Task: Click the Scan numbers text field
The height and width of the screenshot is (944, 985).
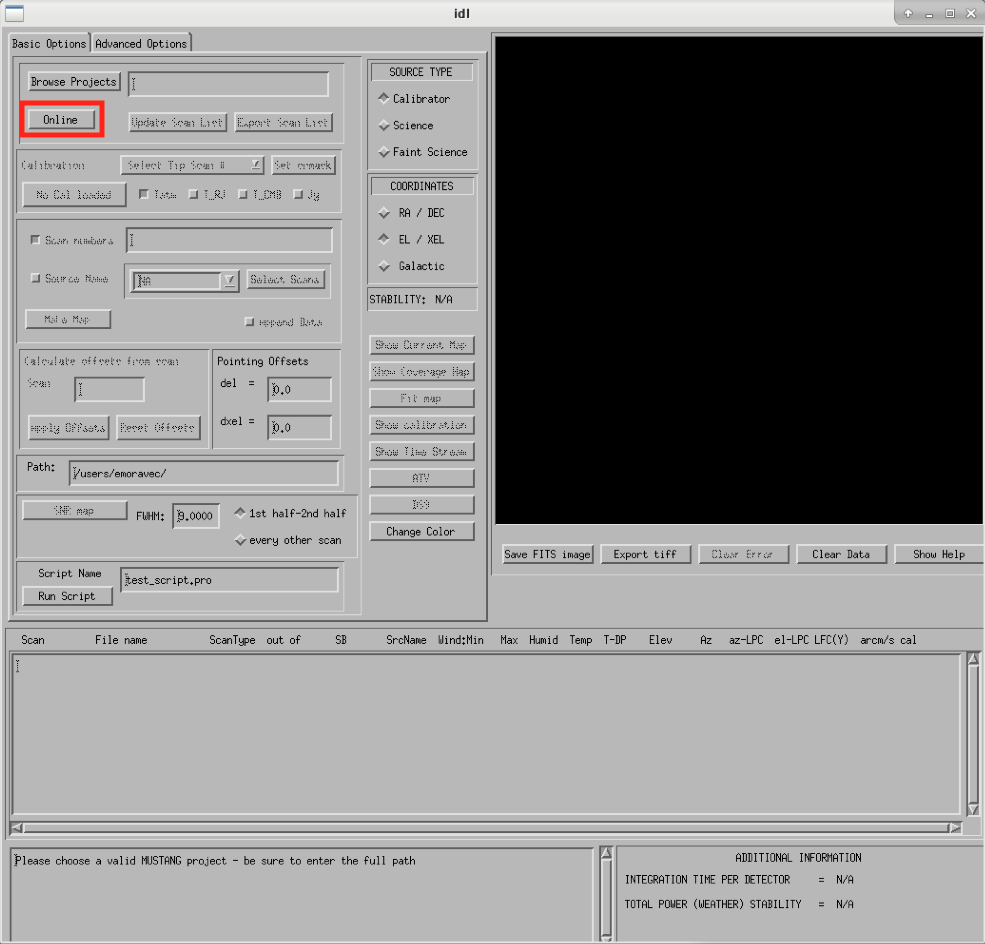Action: tap(229, 240)
